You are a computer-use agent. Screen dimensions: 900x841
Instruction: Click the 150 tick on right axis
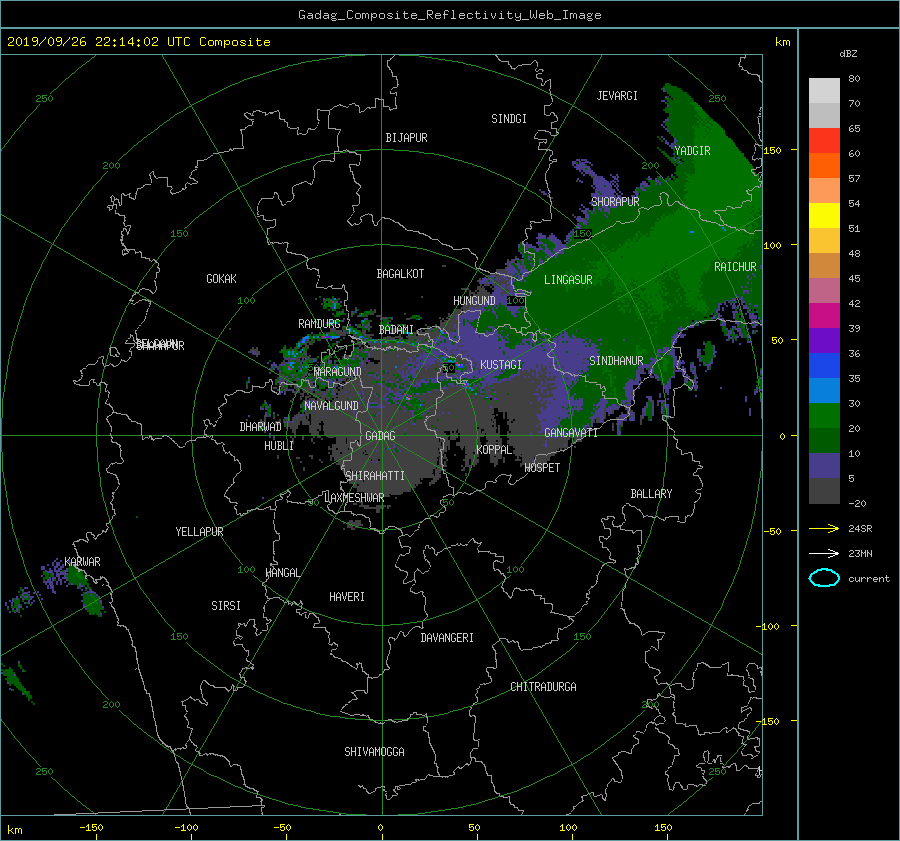pyautogui.click(x=773, y=150)
